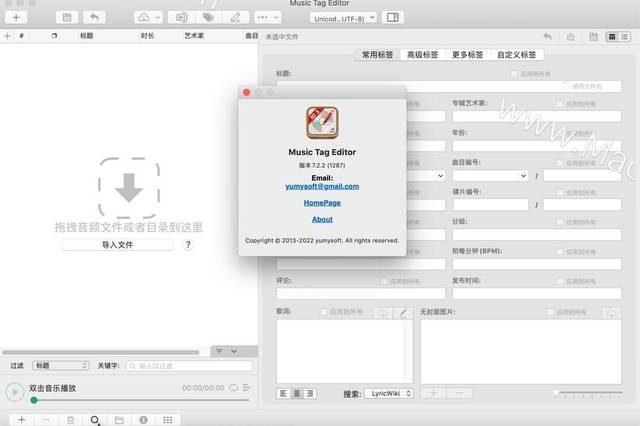Sort by the 时长 column header
The image size is (640, 426).
pyautogui.click(x=147, y=36)
